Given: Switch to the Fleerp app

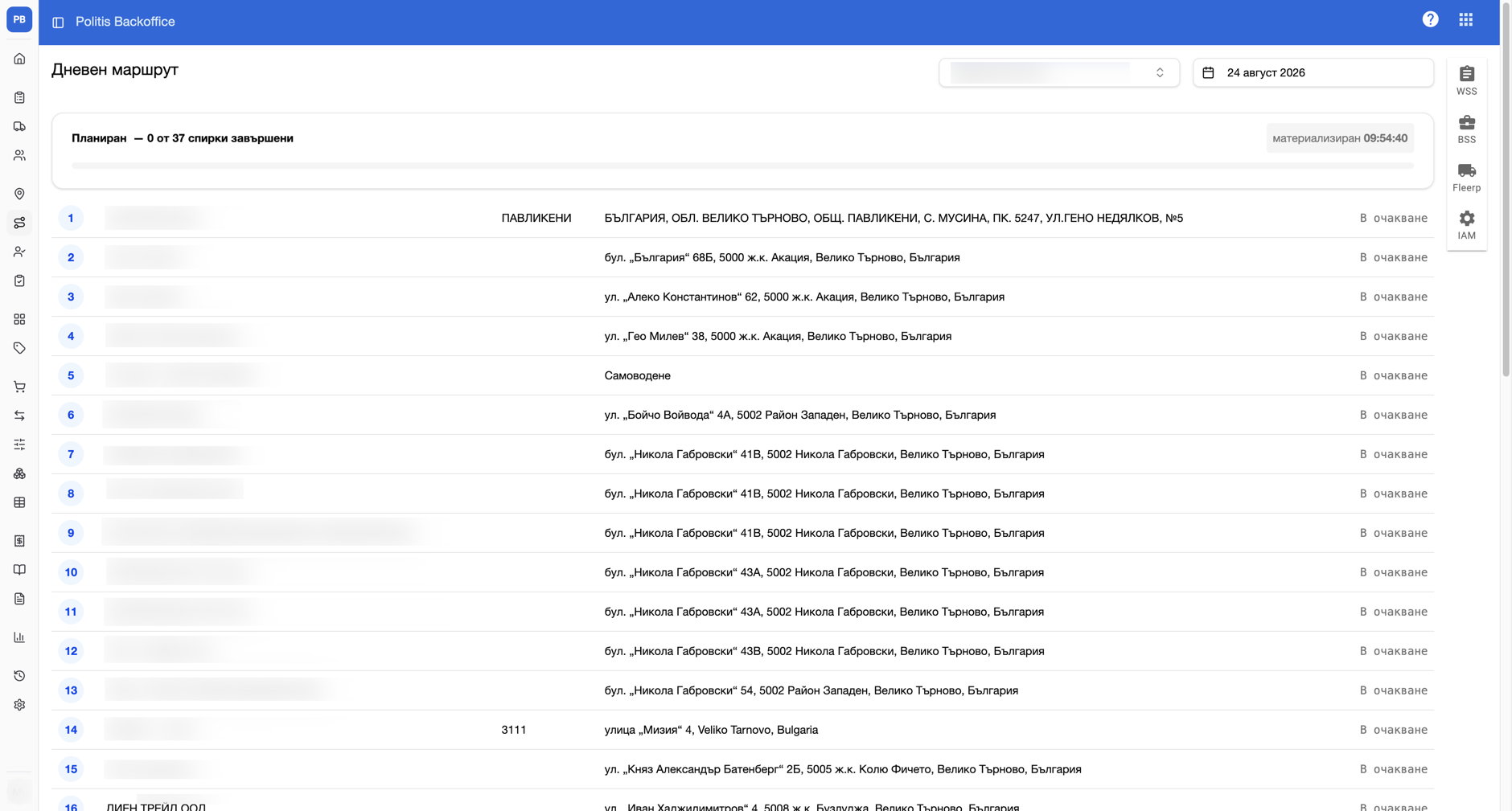Looking at the screenshot, I should (x=1467, y=177).
